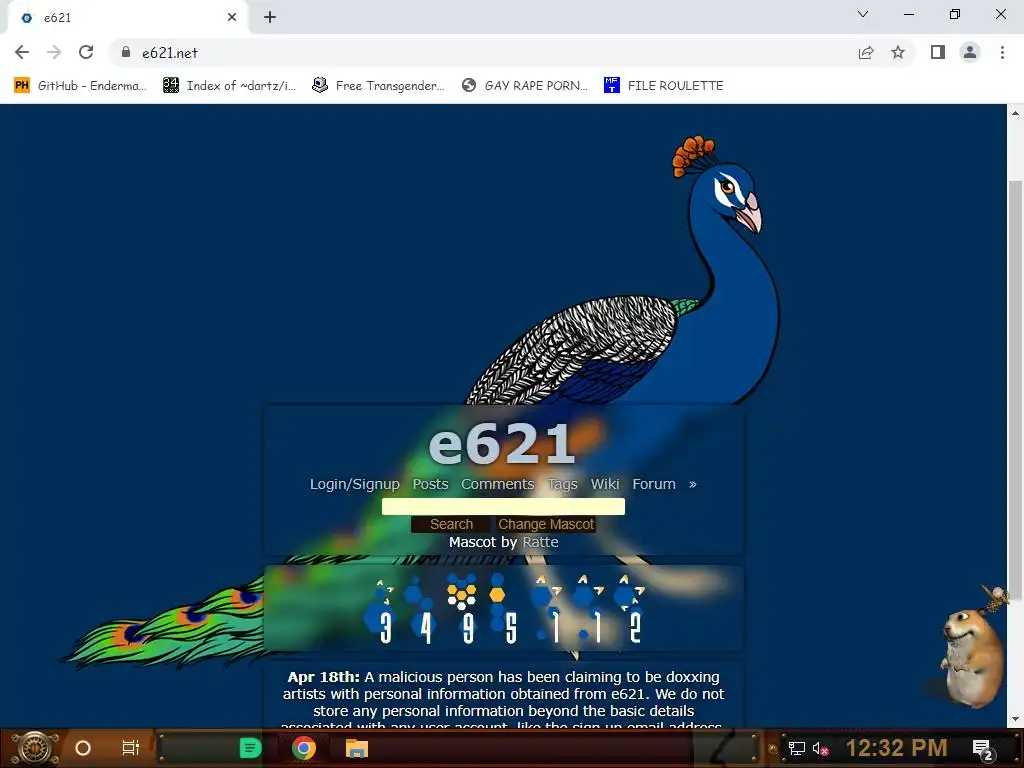Click the Search button
Screen dimensions: 1024x768
point(451,524)
